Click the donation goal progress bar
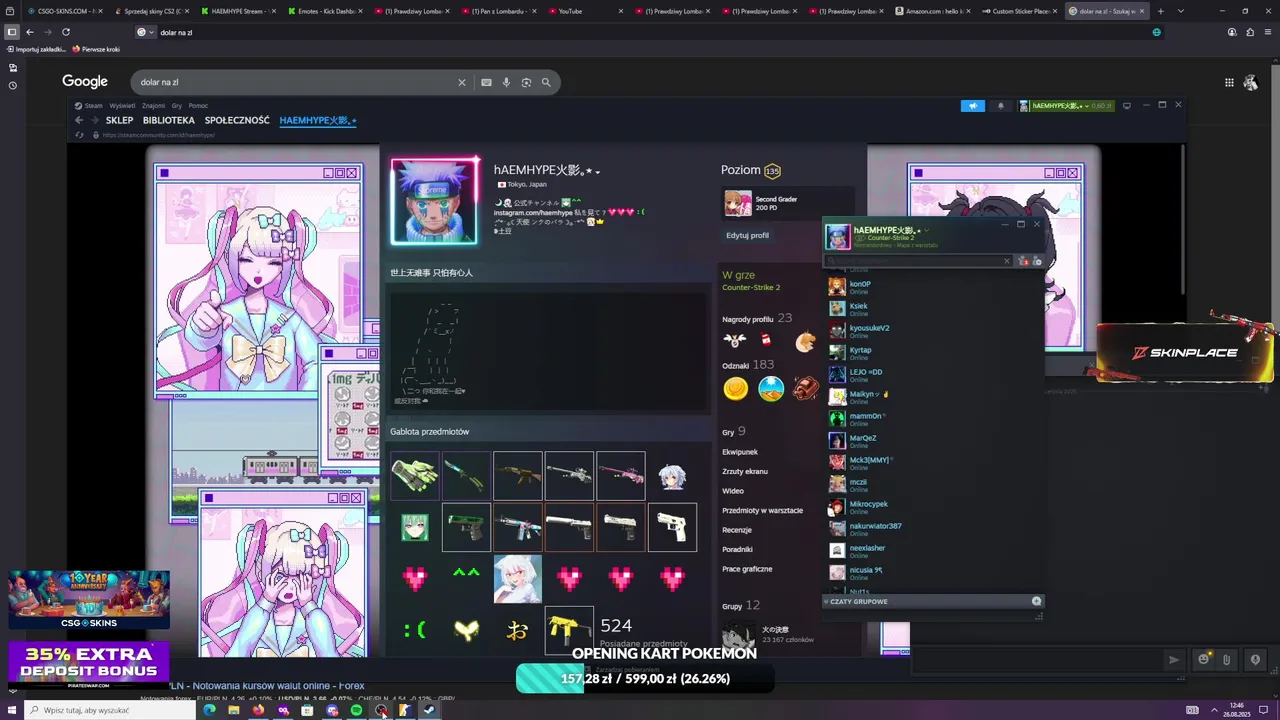Image resolution: width=1280 pixels, height=720 pixels. (x=645, y=678)
